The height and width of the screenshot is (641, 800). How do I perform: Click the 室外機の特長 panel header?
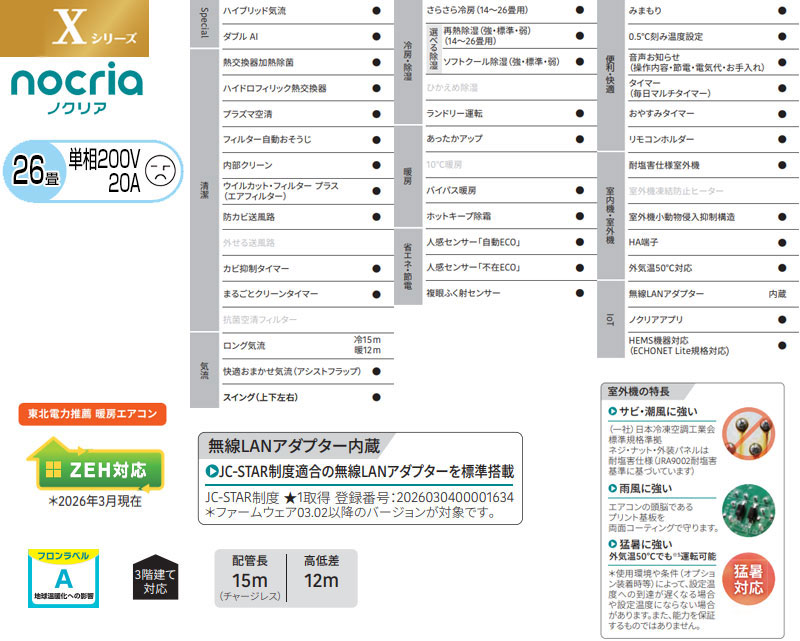tap(638, 391)
